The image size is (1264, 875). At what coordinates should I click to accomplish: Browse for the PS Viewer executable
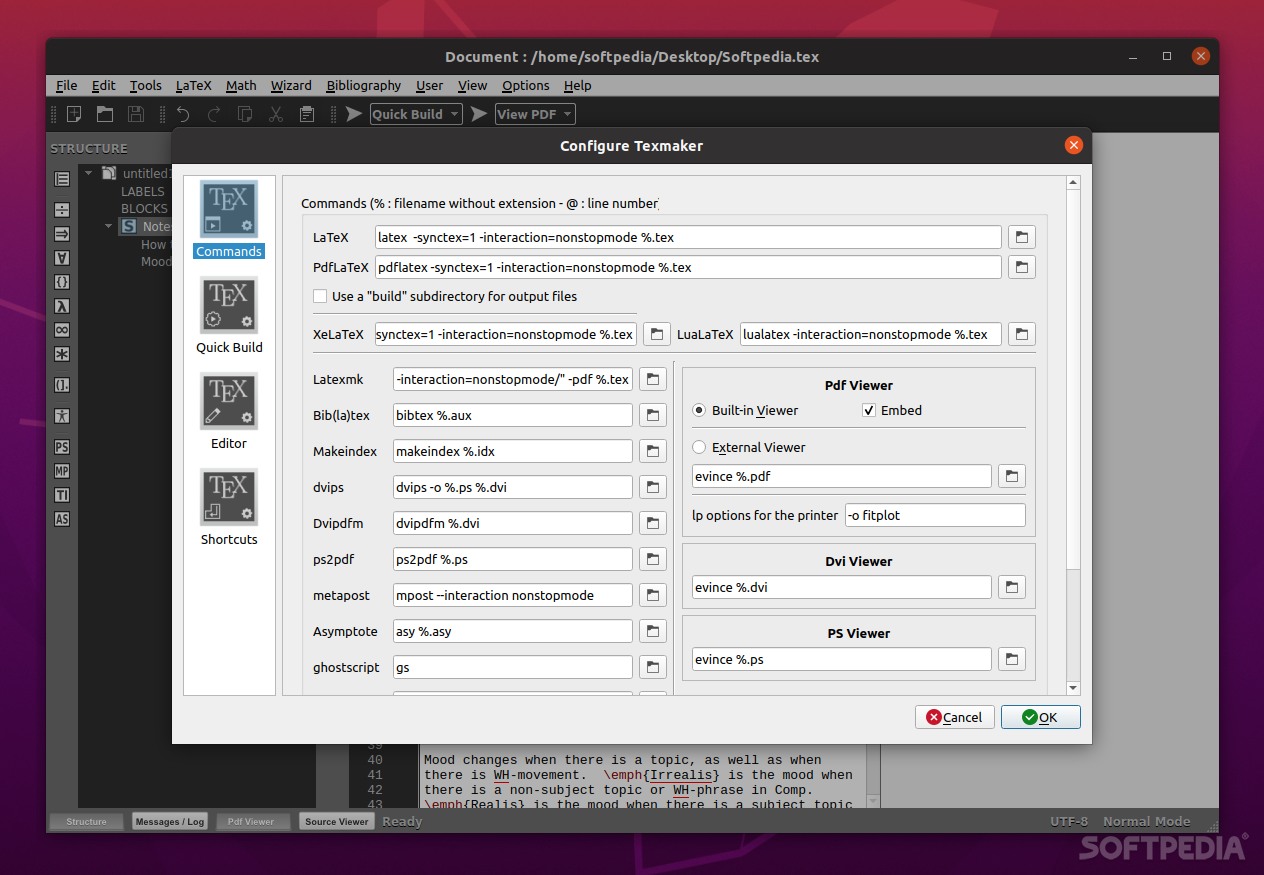click(x=1011, y=659)
